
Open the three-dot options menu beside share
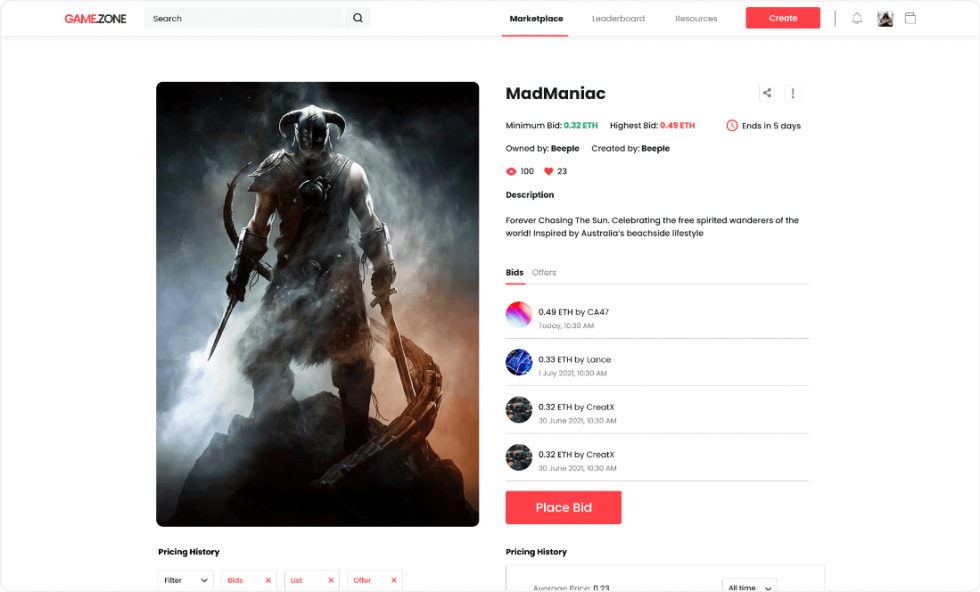tap(793, 92)
